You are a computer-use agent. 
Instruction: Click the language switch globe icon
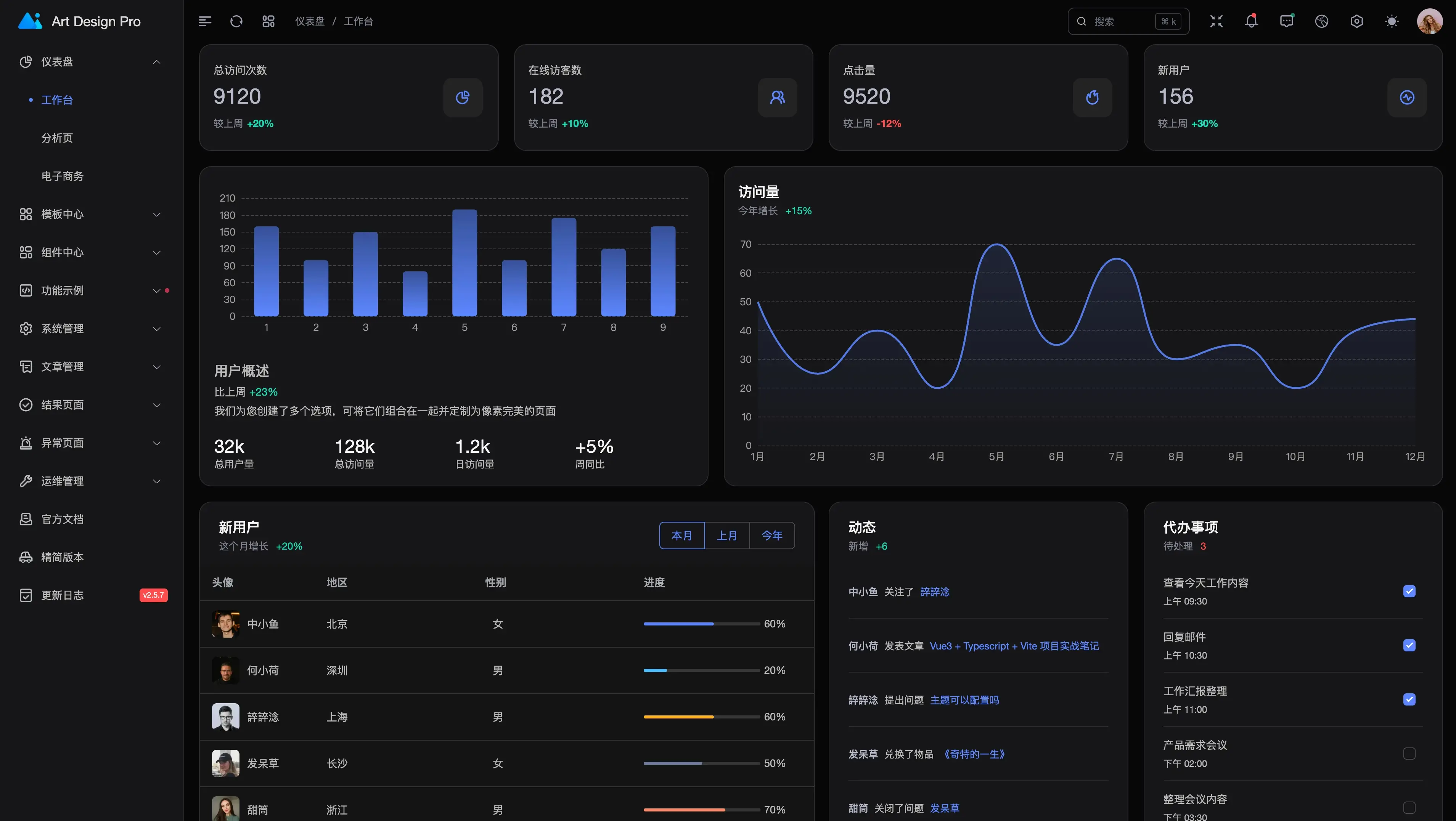pos(1321,21)
